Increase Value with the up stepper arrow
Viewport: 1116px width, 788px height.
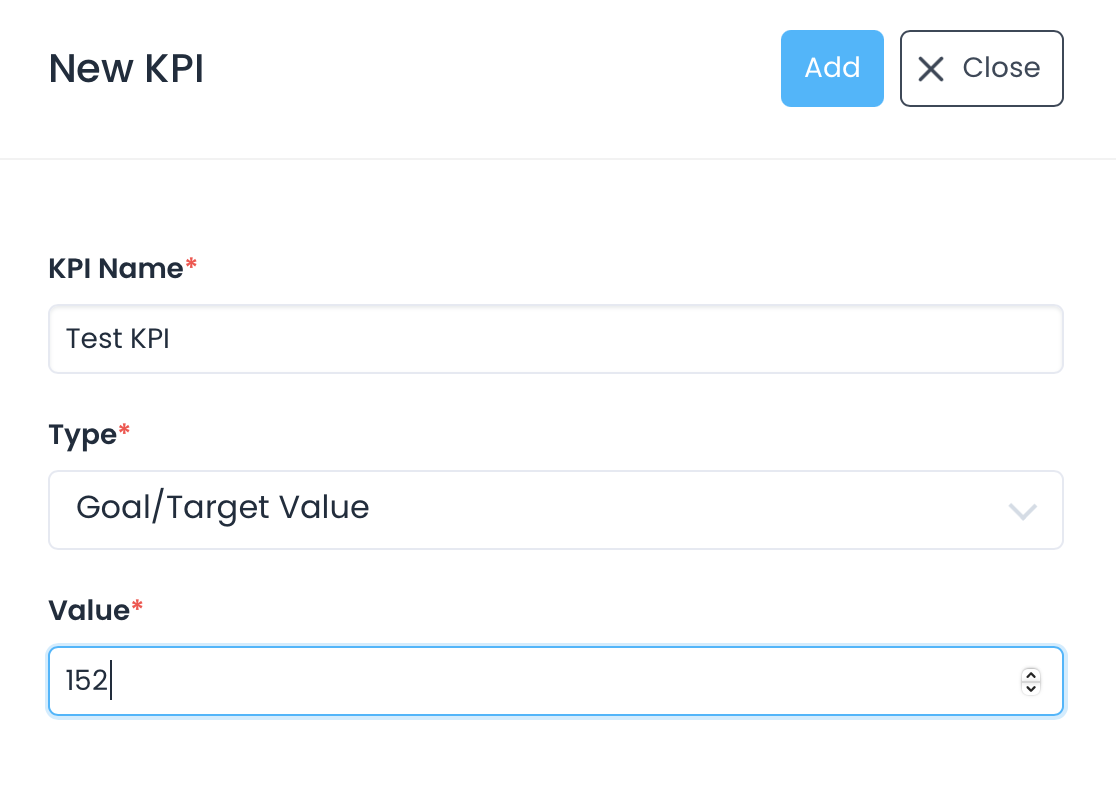tap(1031, 675)
